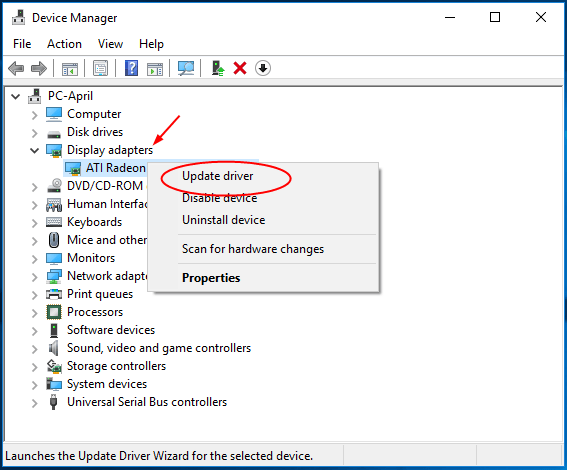Open the View menu

click(x=110, y=44)
